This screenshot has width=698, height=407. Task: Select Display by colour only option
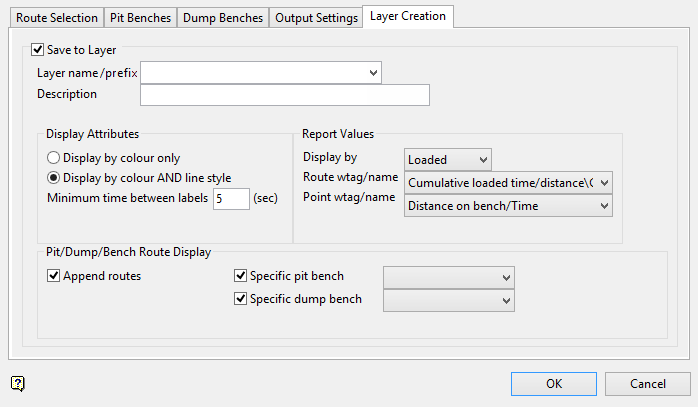point(53,158)
